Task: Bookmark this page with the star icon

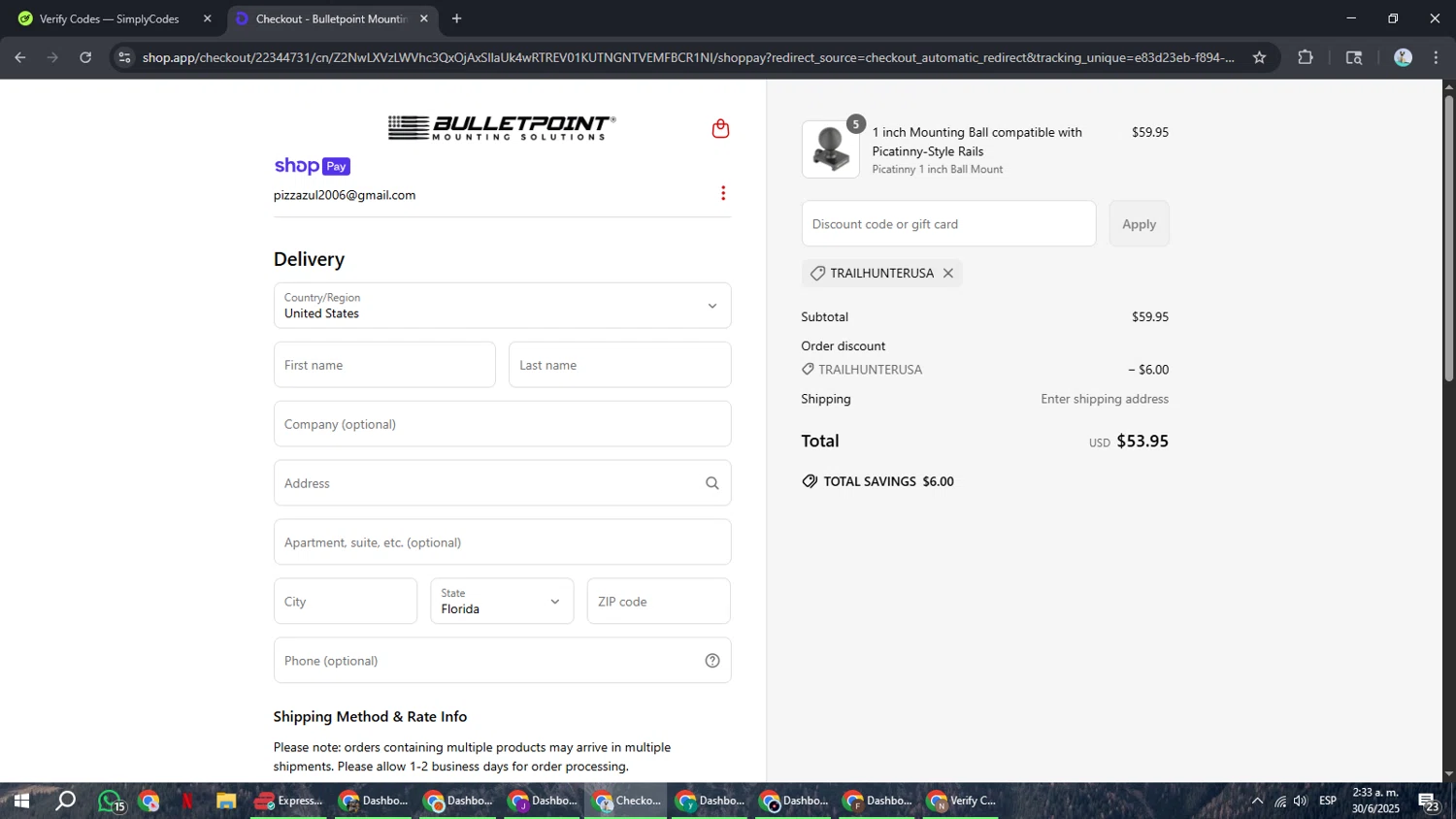Action: [x=1260, y=57]
